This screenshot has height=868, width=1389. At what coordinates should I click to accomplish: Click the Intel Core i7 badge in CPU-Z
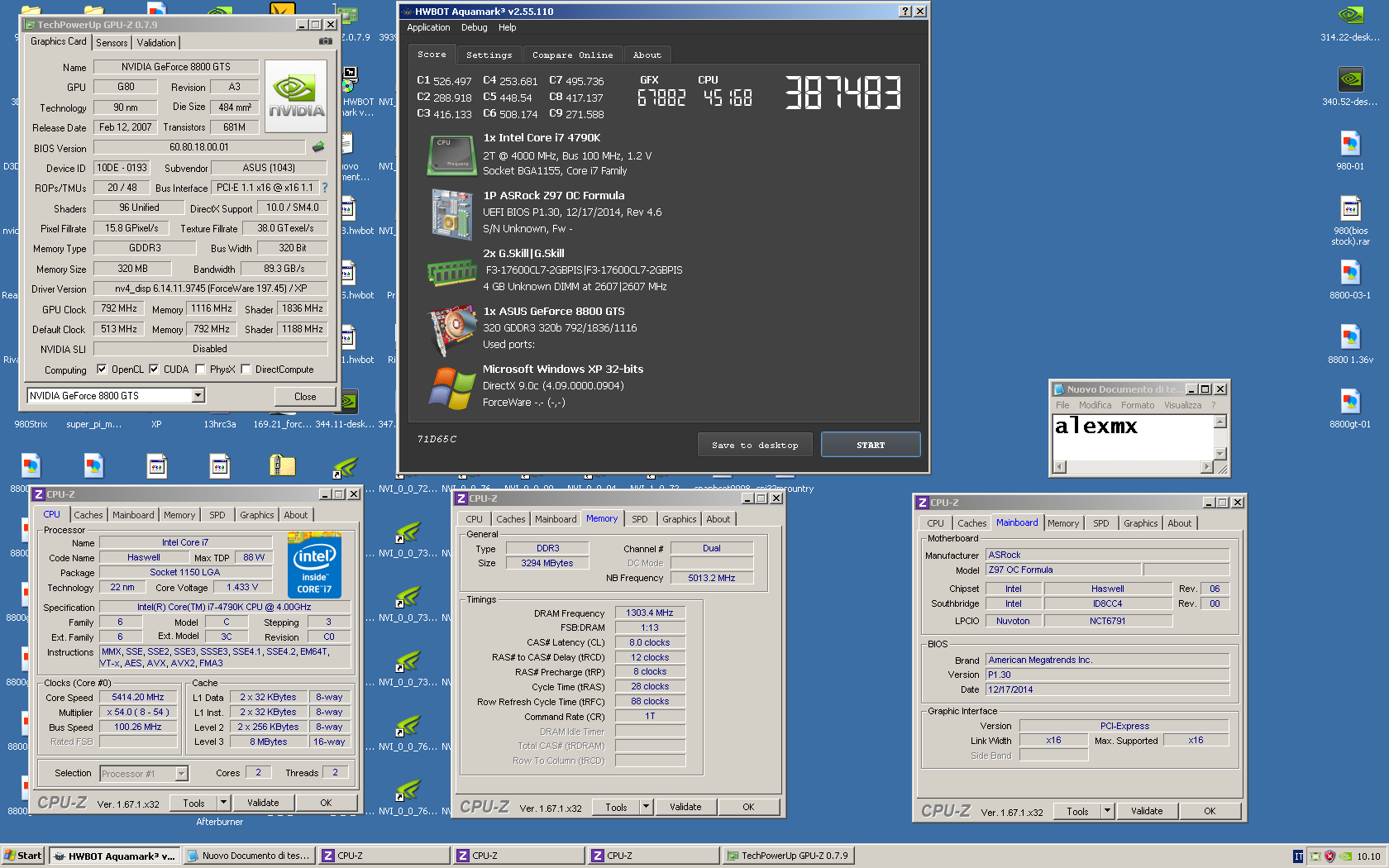314,565
